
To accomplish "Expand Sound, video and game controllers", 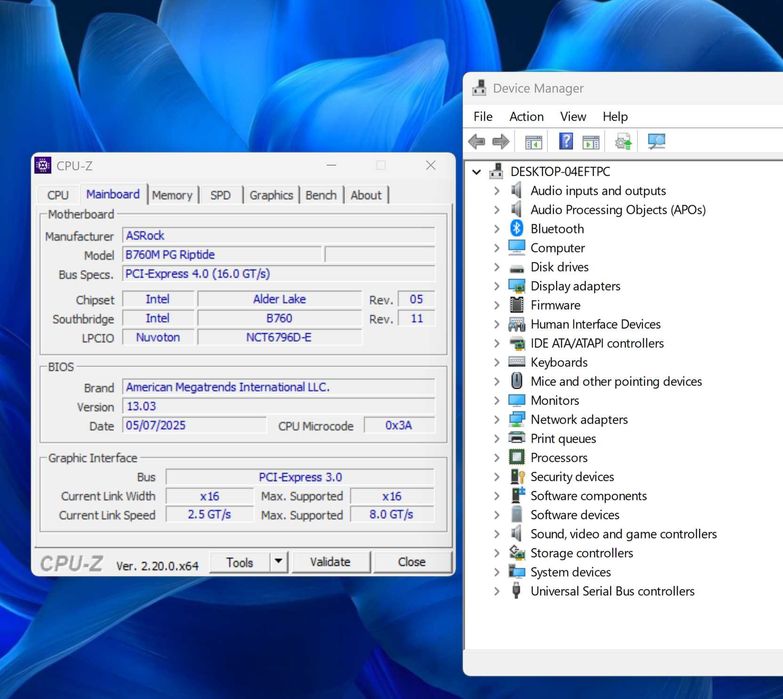I will pos(496,534).
